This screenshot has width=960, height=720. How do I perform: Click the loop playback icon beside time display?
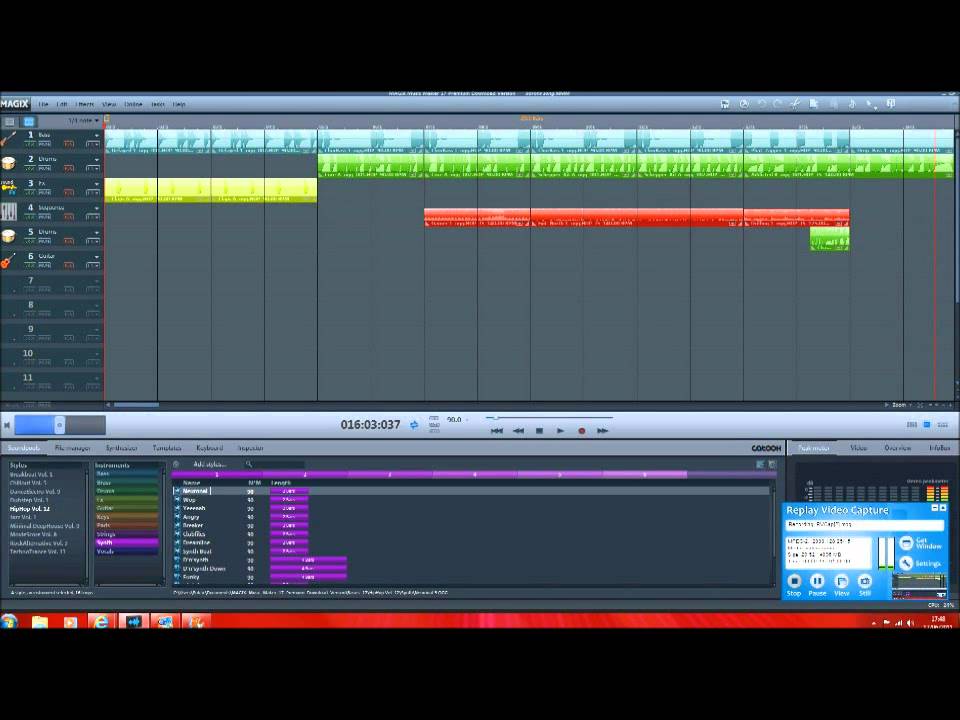414,424
